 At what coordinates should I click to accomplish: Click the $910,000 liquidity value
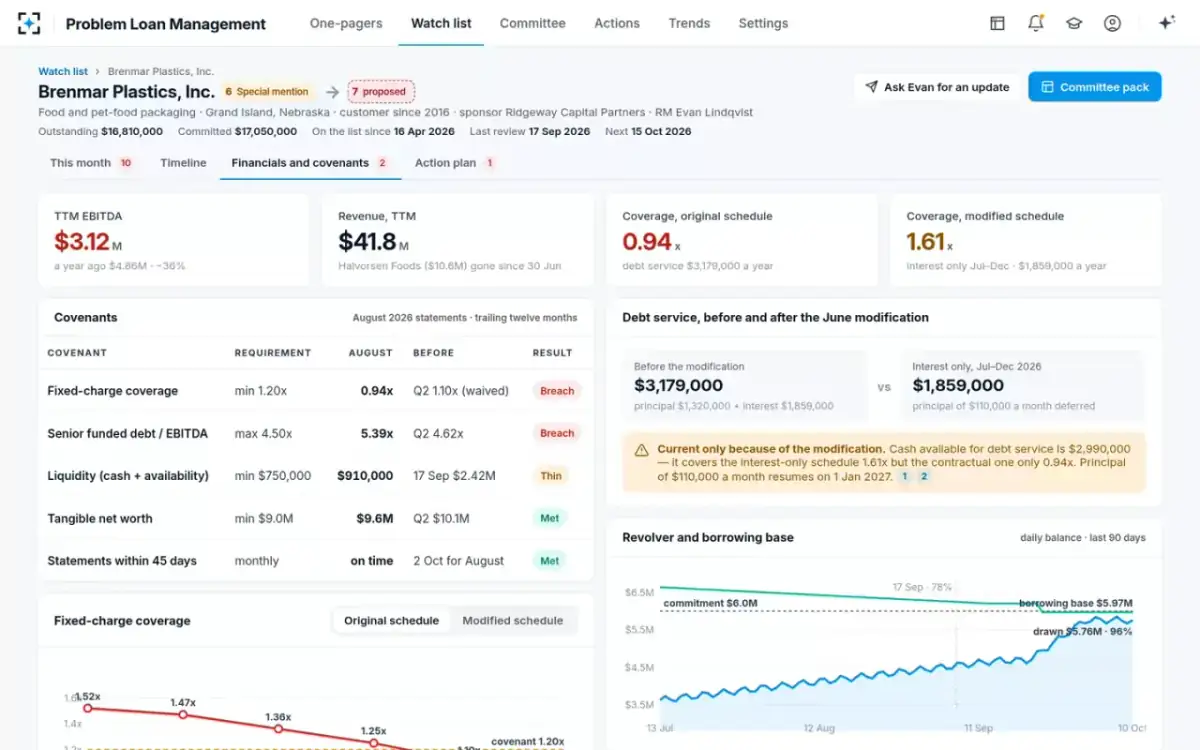[x=365, y=476]
